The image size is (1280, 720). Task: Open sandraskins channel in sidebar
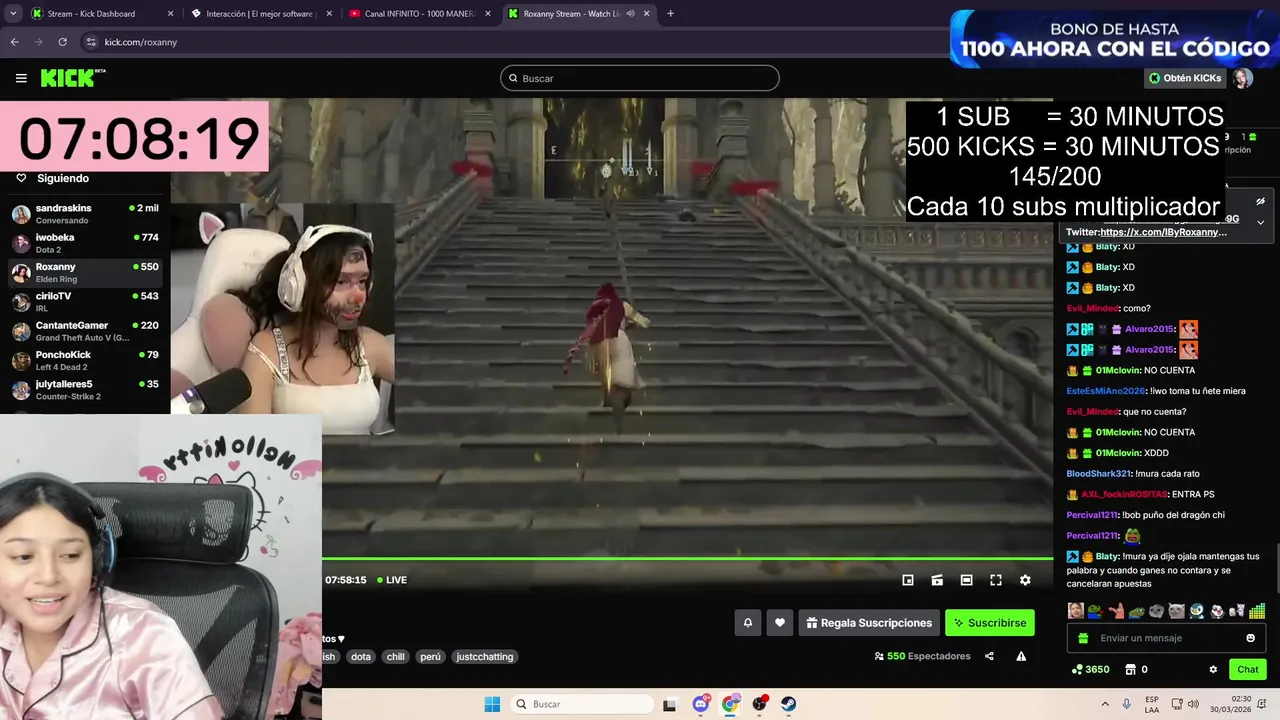[x=85, y=214]
